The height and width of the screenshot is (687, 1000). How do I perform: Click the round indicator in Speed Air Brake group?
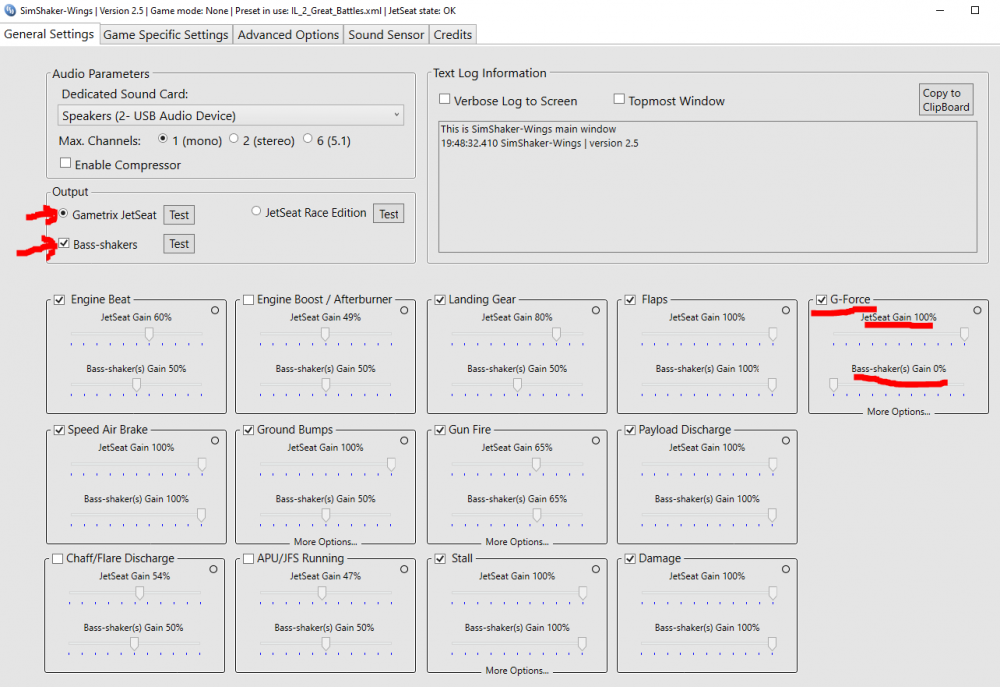(215, 440)
